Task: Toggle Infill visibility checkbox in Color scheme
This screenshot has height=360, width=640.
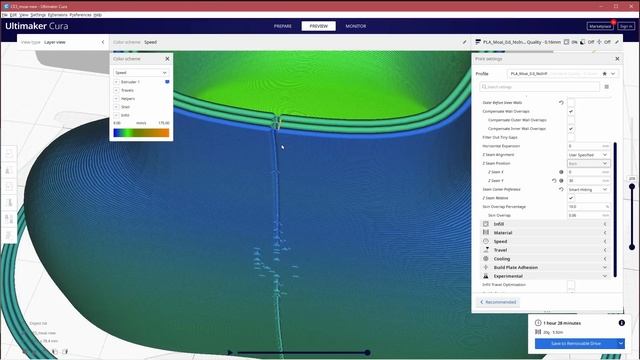Action: [116, 115]
